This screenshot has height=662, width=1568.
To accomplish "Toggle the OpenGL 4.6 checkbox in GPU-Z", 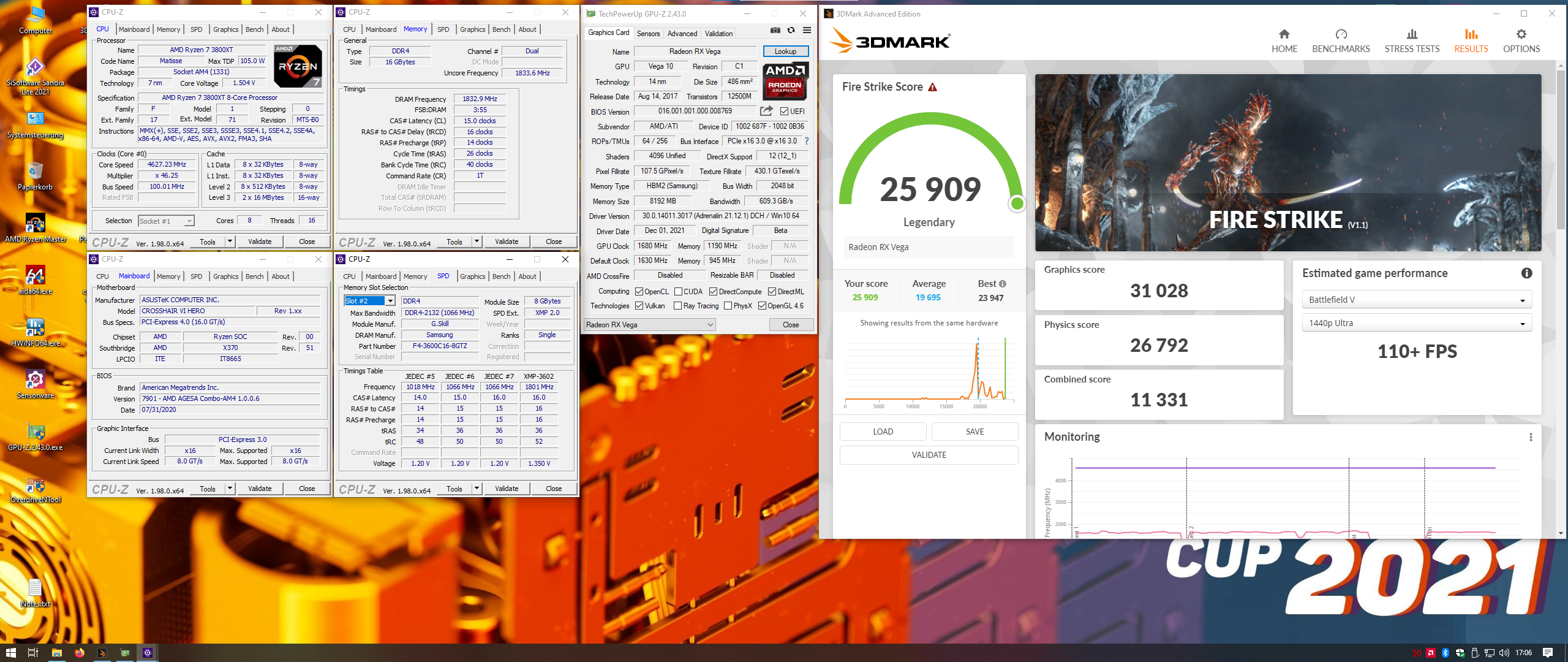I will pos(762,305).
